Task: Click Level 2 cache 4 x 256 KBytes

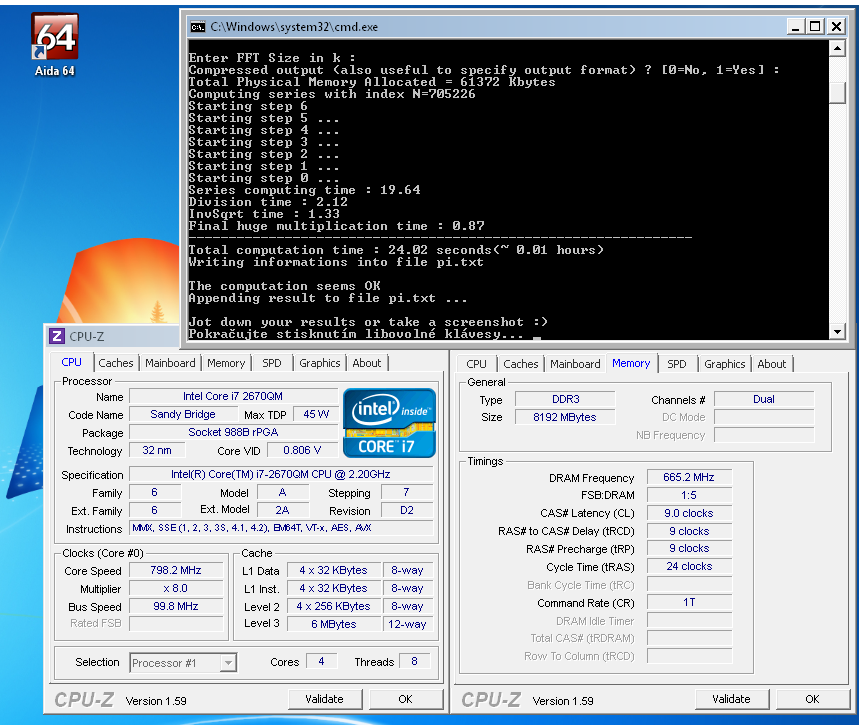Action: point(333,607)
